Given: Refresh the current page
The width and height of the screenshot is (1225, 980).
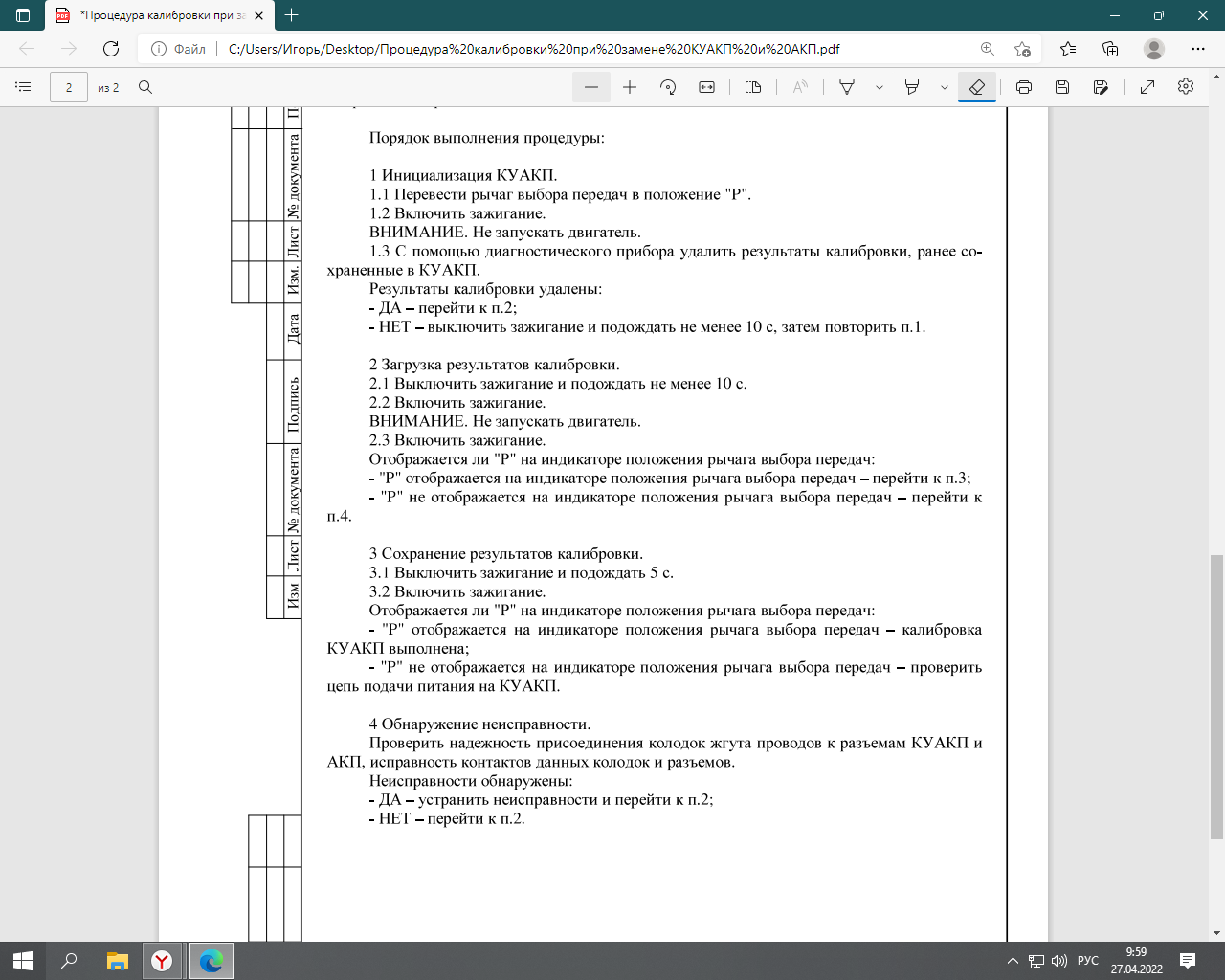Looking at the screenshot, I should tap(111, 49).
